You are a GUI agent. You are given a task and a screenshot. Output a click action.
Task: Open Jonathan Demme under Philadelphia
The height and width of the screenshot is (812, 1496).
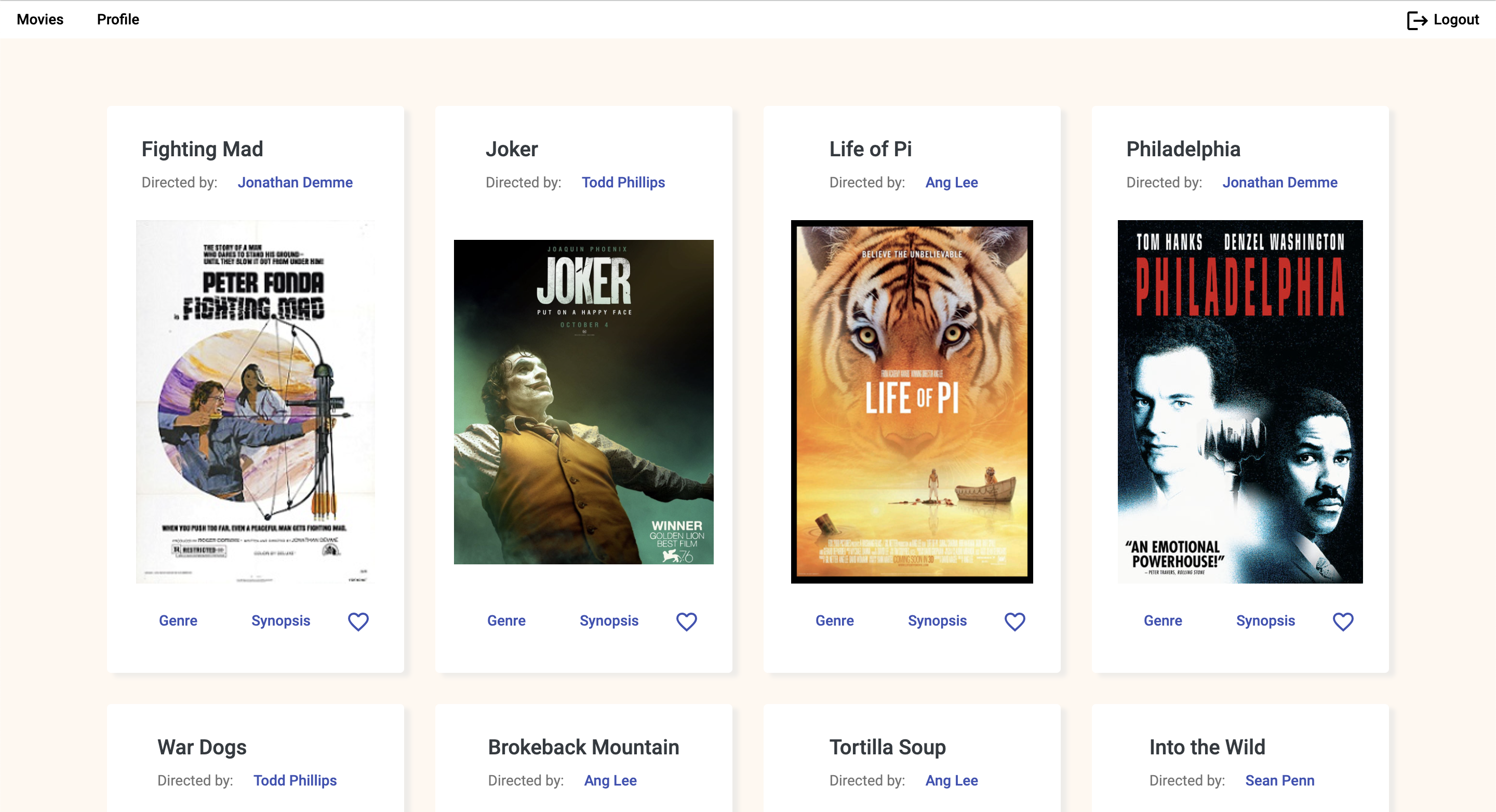(1279, 182)
